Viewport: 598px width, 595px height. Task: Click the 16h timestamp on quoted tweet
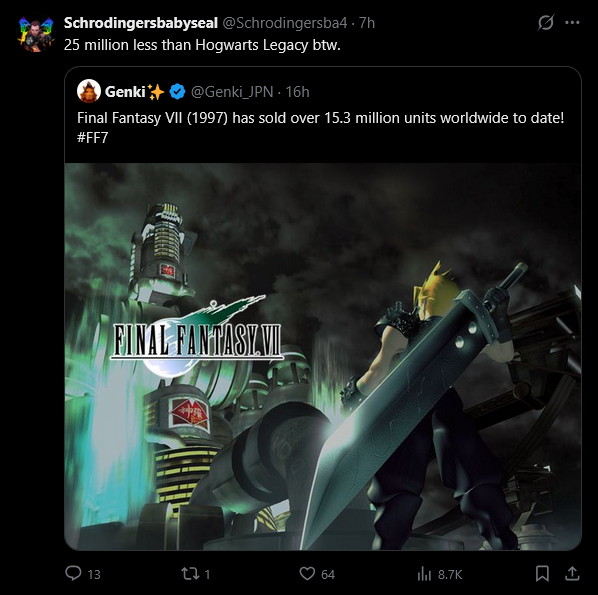(297, 92)
